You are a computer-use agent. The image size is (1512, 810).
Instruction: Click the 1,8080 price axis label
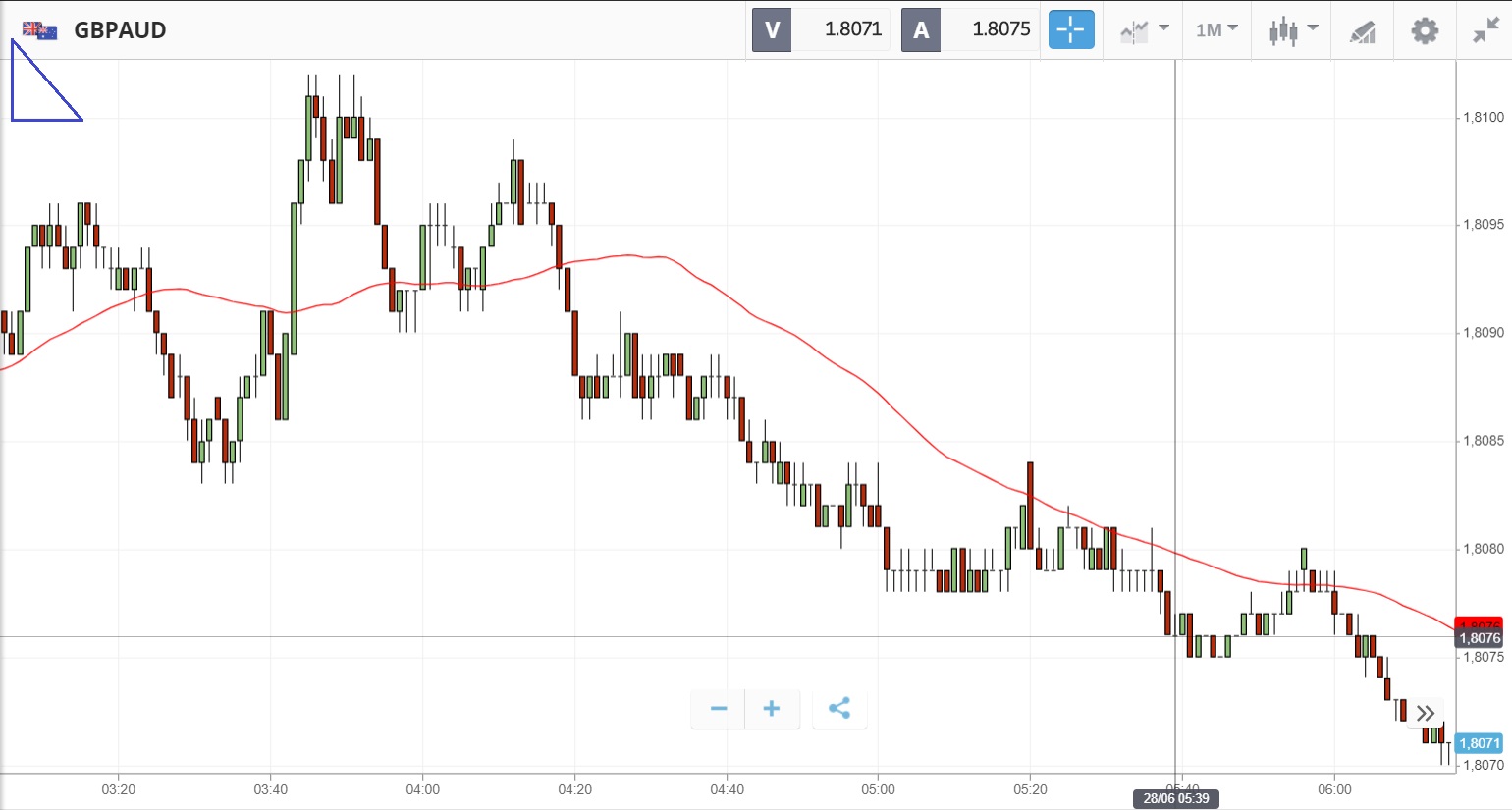(x=1484, y=549)
